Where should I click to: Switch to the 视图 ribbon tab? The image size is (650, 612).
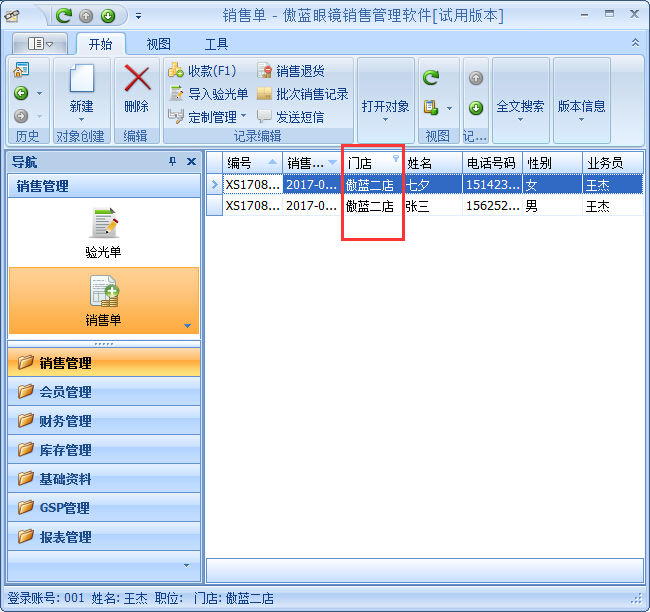(x=158, y=44)
